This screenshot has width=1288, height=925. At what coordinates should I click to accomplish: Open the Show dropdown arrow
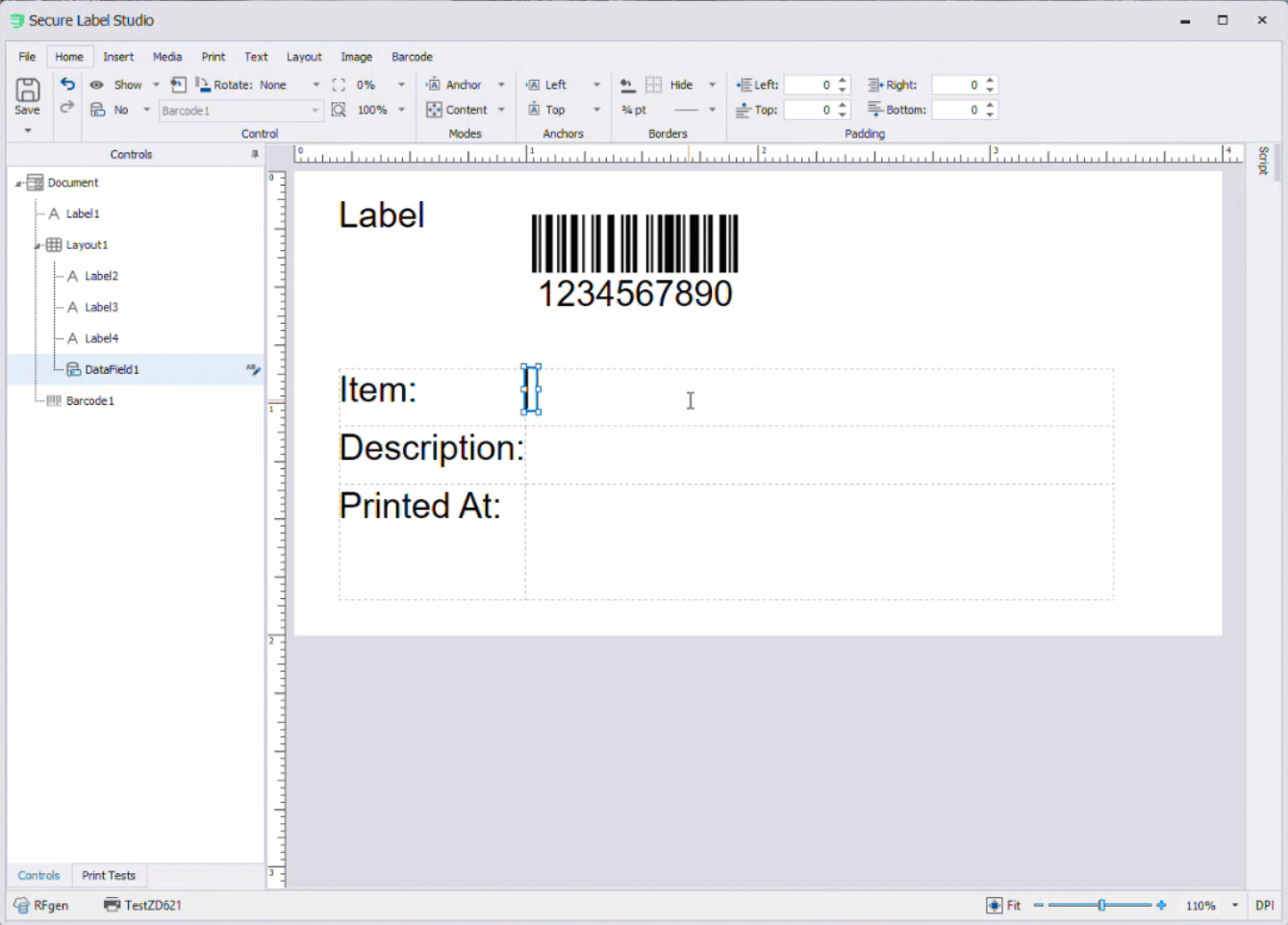point(156,85)
